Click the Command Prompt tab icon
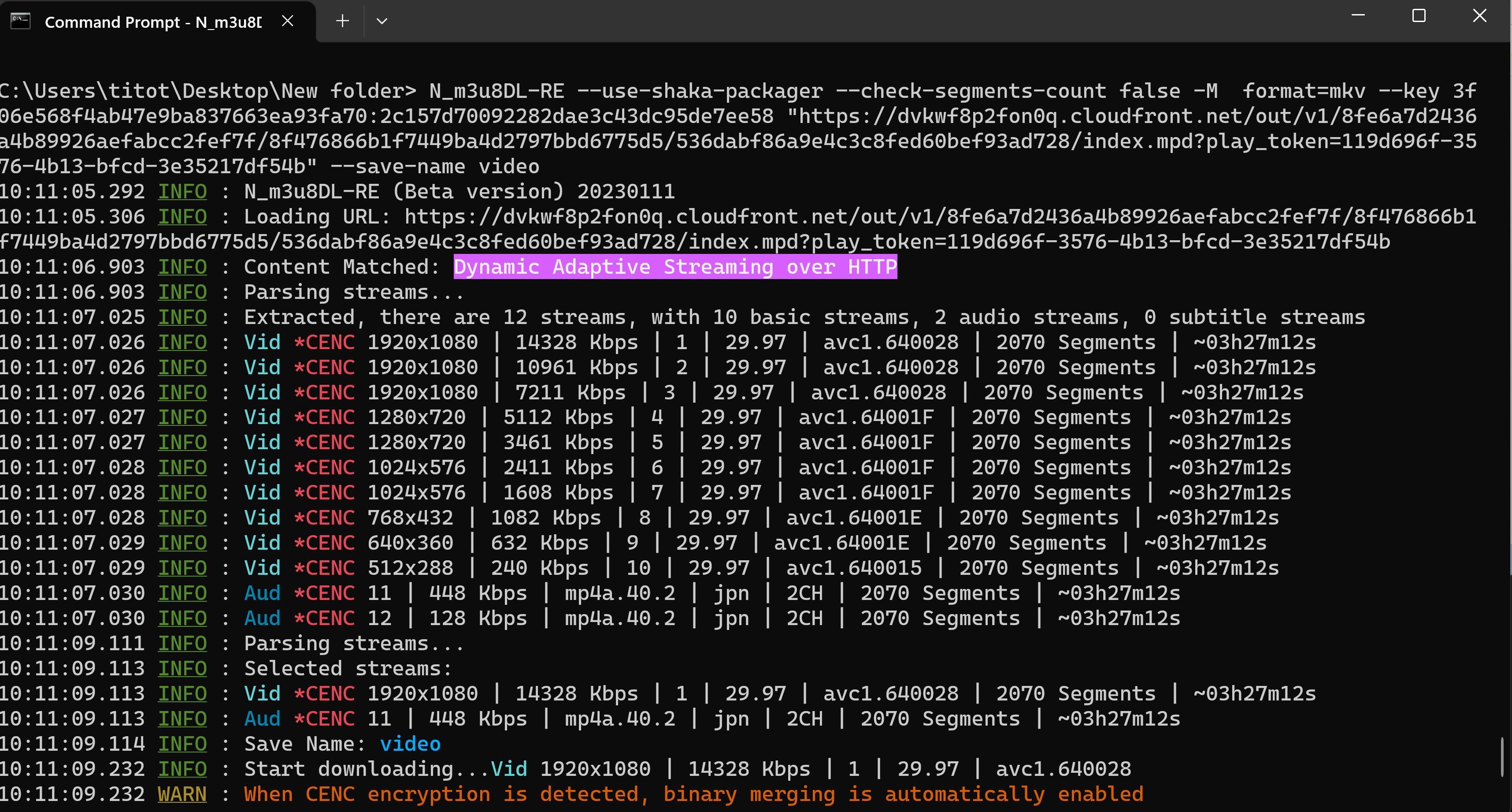This screenshot has height=812, width=1512. pyautogui.click(x=21, y=21)
